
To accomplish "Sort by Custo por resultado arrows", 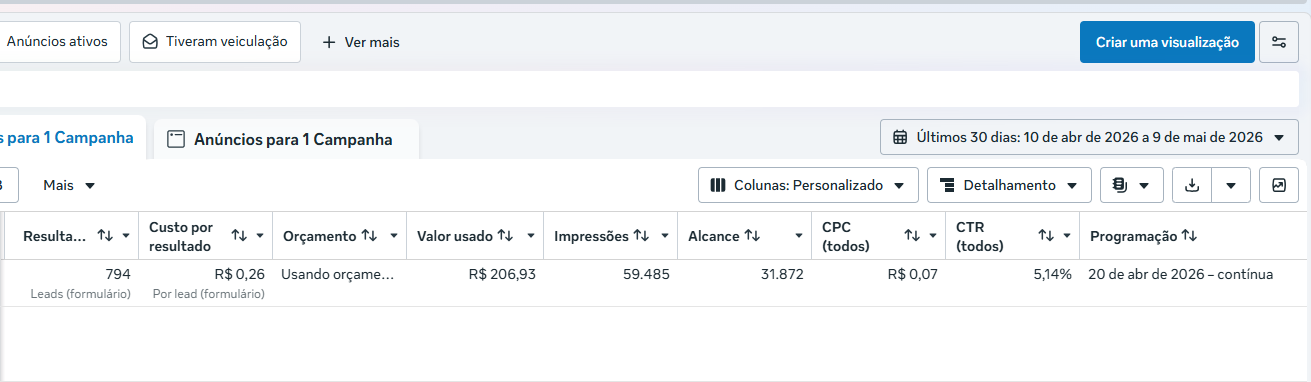I will 239,236.
